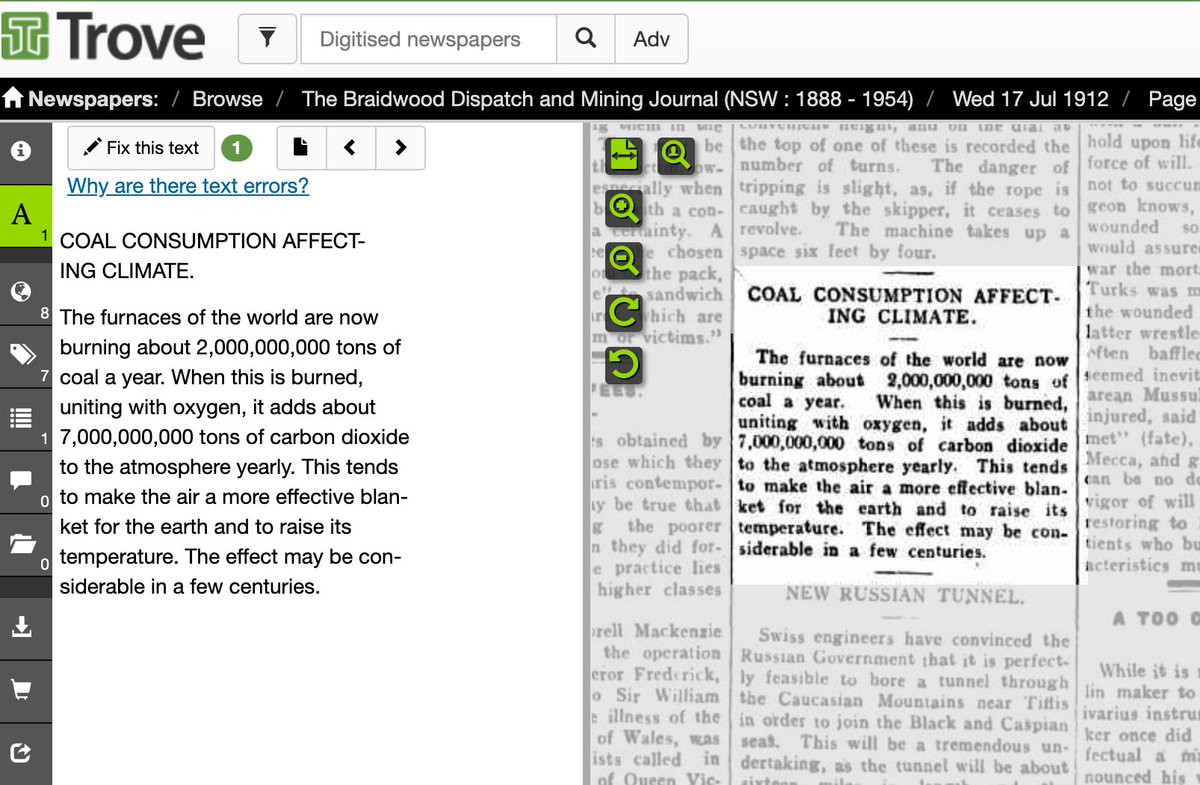1200x785 pixels.
Task: Click the 'NEW RUSSIAN TUNNEL.' headline in scan
Action: (905, 597)
